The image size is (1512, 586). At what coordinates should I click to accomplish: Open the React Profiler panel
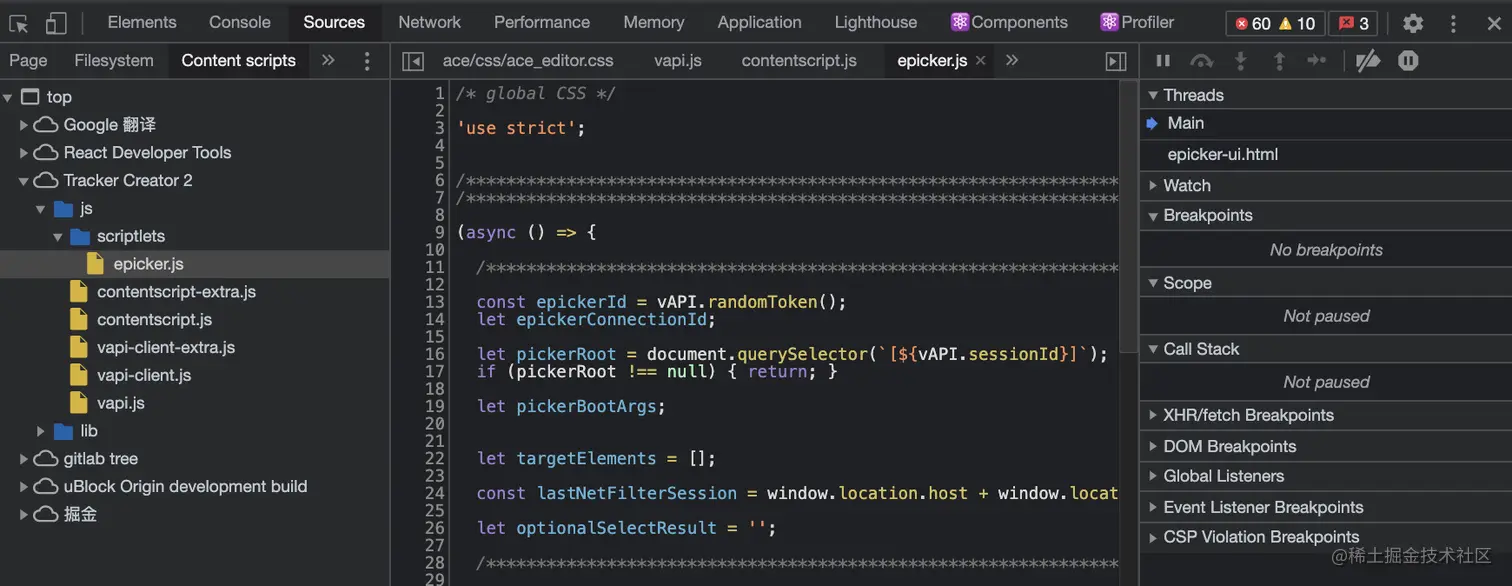point(1138,22)
